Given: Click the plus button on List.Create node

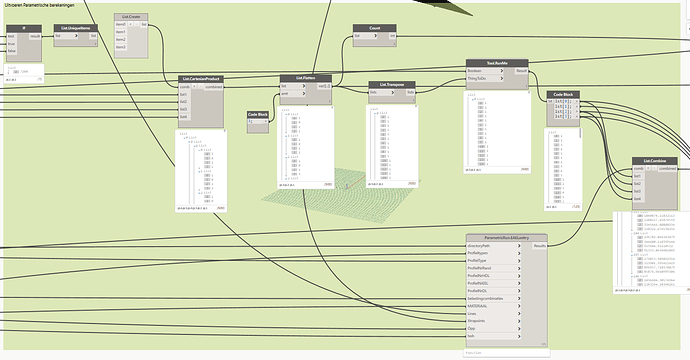Looking at the screenshot, I should [x=131, y=25].
